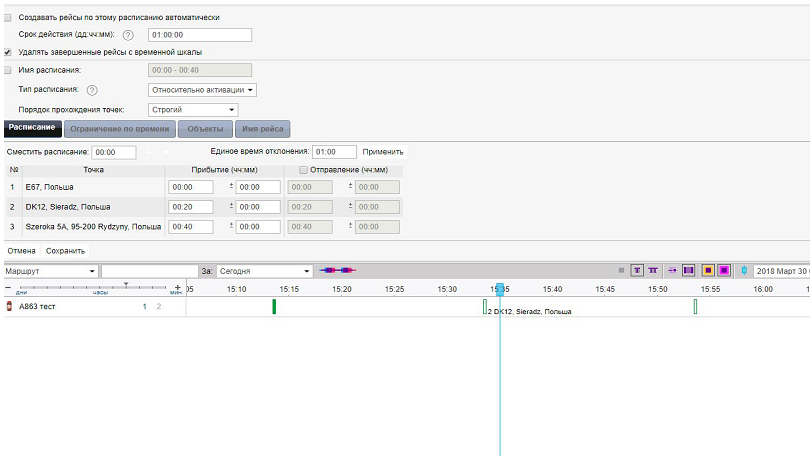The image size is (810, 456).
Task: Click Применить to apply deviation time
Action: pos(383,152)
